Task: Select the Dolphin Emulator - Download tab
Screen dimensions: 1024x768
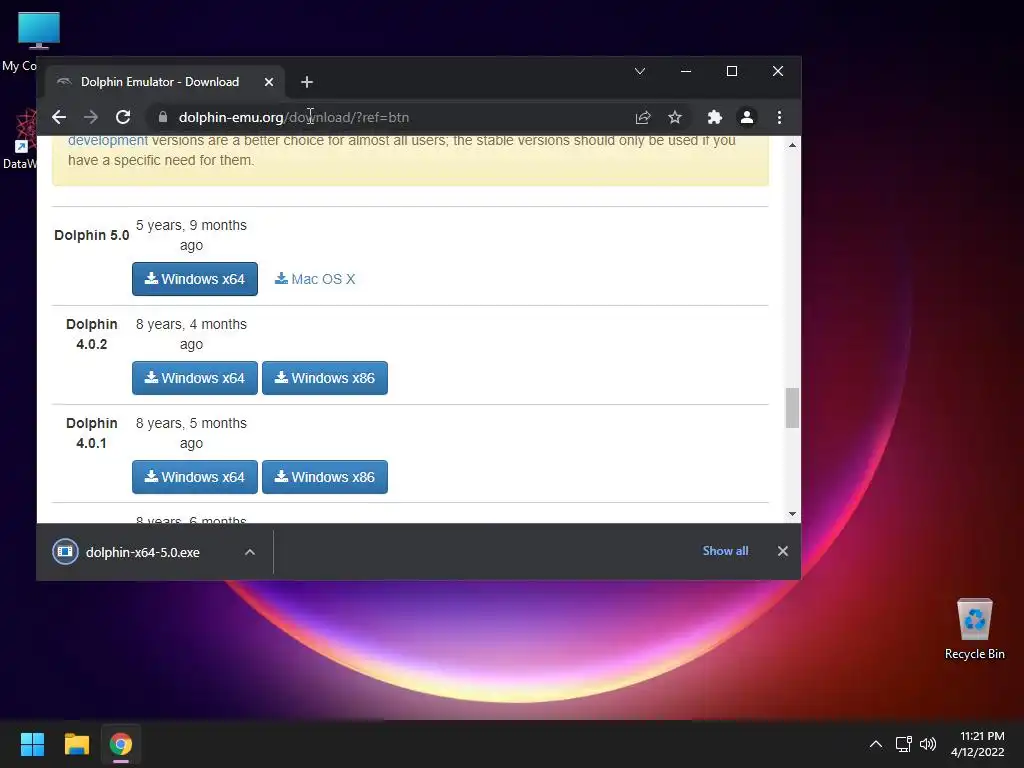Action: [x=160, y=82]
